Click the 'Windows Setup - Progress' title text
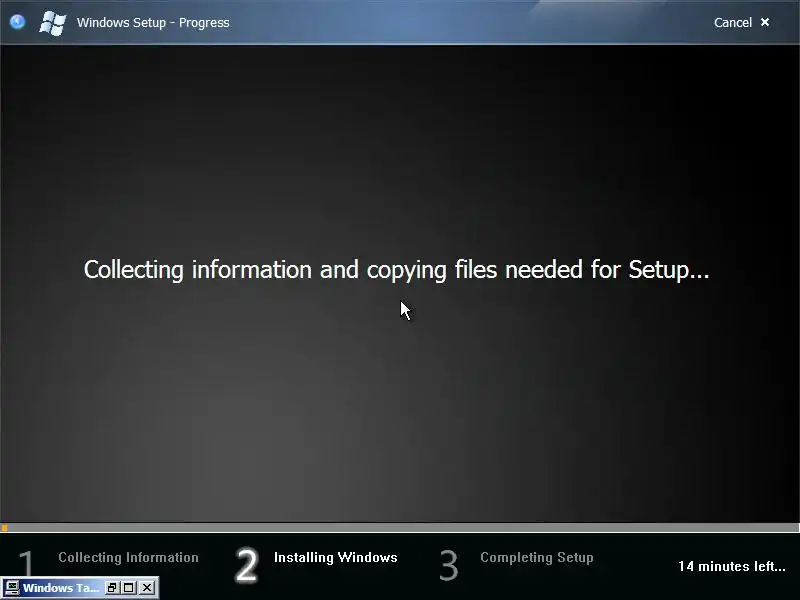The width and height of the screenshot is (800, 600). coord(153,22)
